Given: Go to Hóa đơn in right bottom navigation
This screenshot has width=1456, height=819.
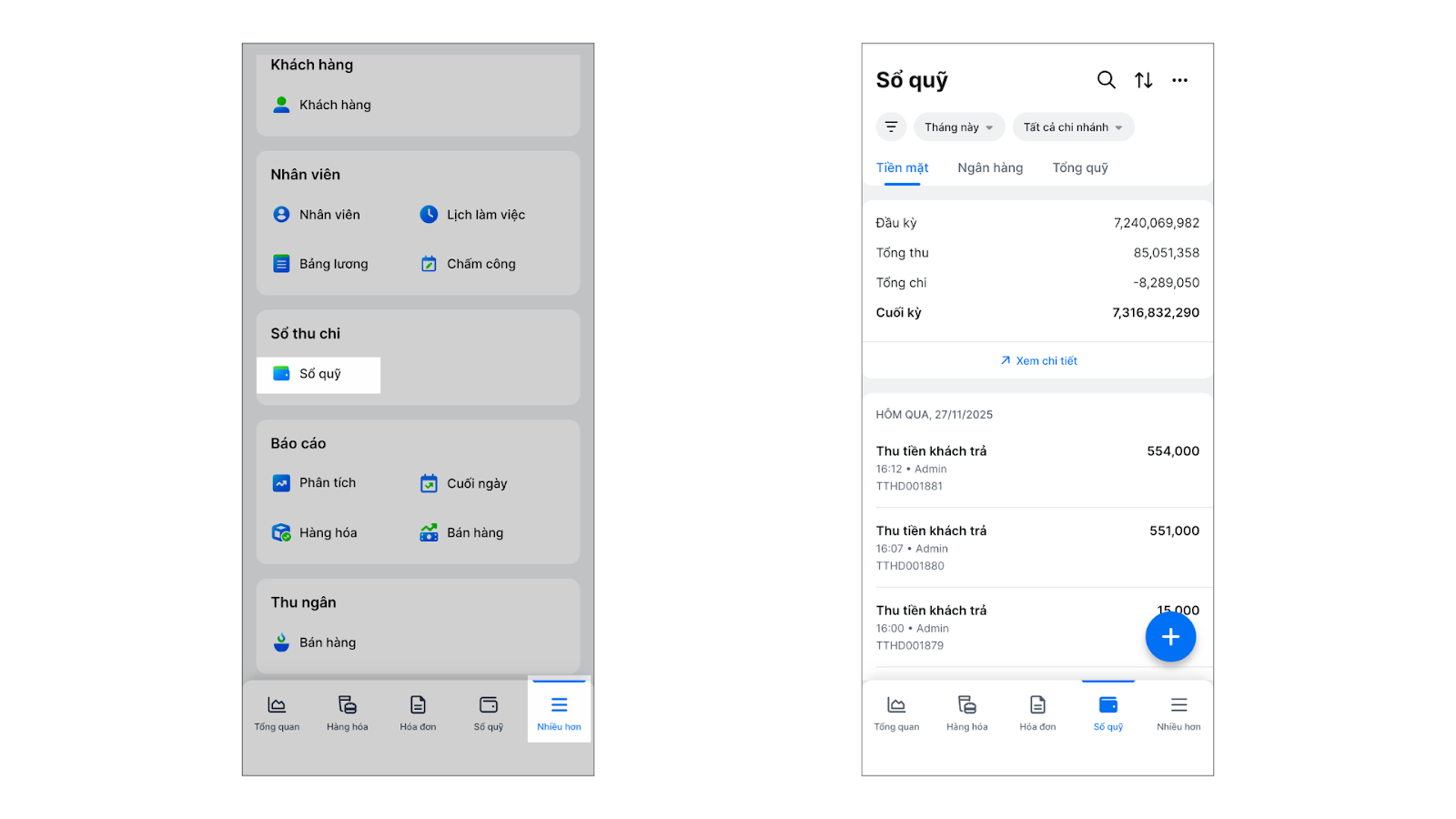Looking at the screenshot, I should [x=1037, y=713].
